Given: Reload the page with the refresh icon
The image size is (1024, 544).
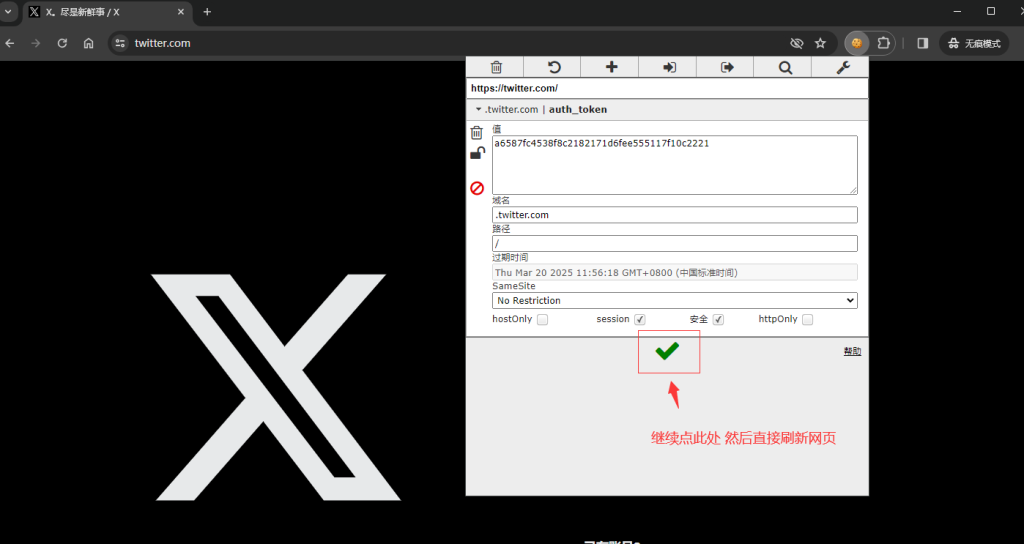Looking at the screenshot, I should tap(62, 43).
